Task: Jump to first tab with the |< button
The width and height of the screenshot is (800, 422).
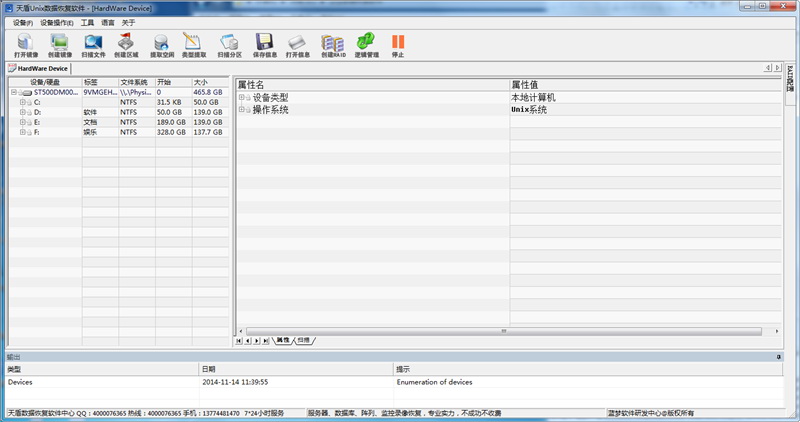Action: point(239,341)
